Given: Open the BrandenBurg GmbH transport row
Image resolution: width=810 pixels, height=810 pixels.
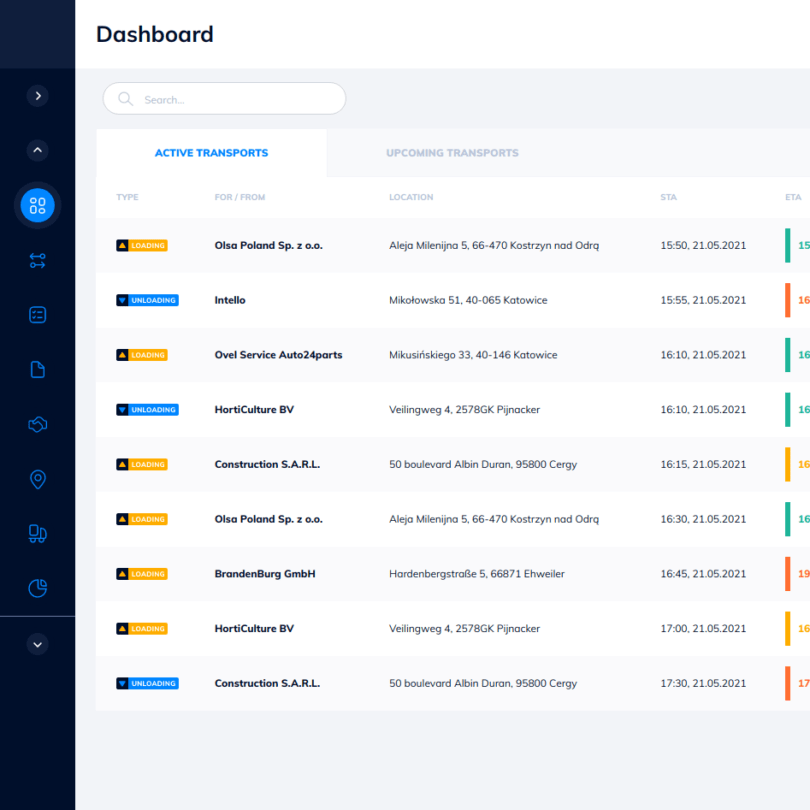Looking at the screenshot, I should coord(453,574).
